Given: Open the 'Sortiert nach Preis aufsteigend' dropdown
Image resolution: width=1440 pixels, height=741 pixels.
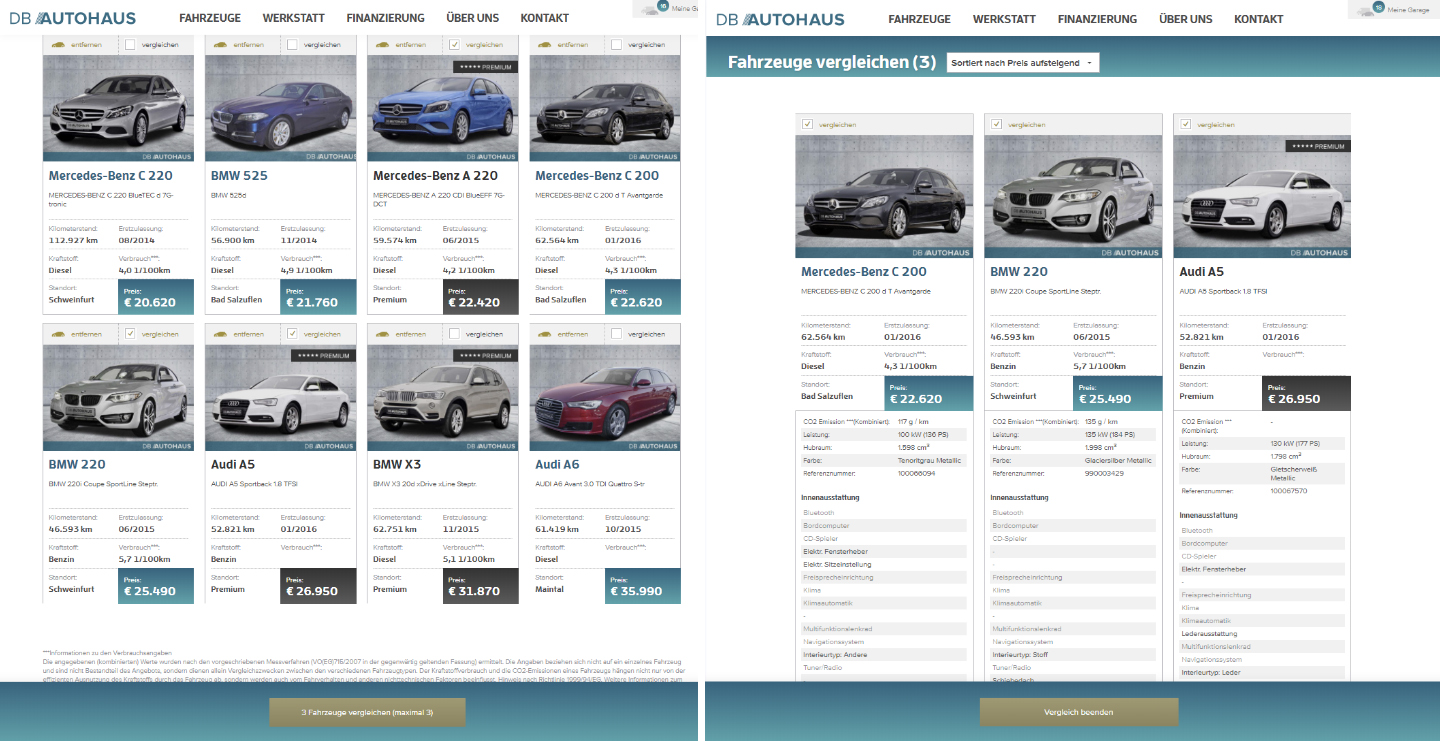Looking at the screenshot, I should click(x=1022, y=63).
